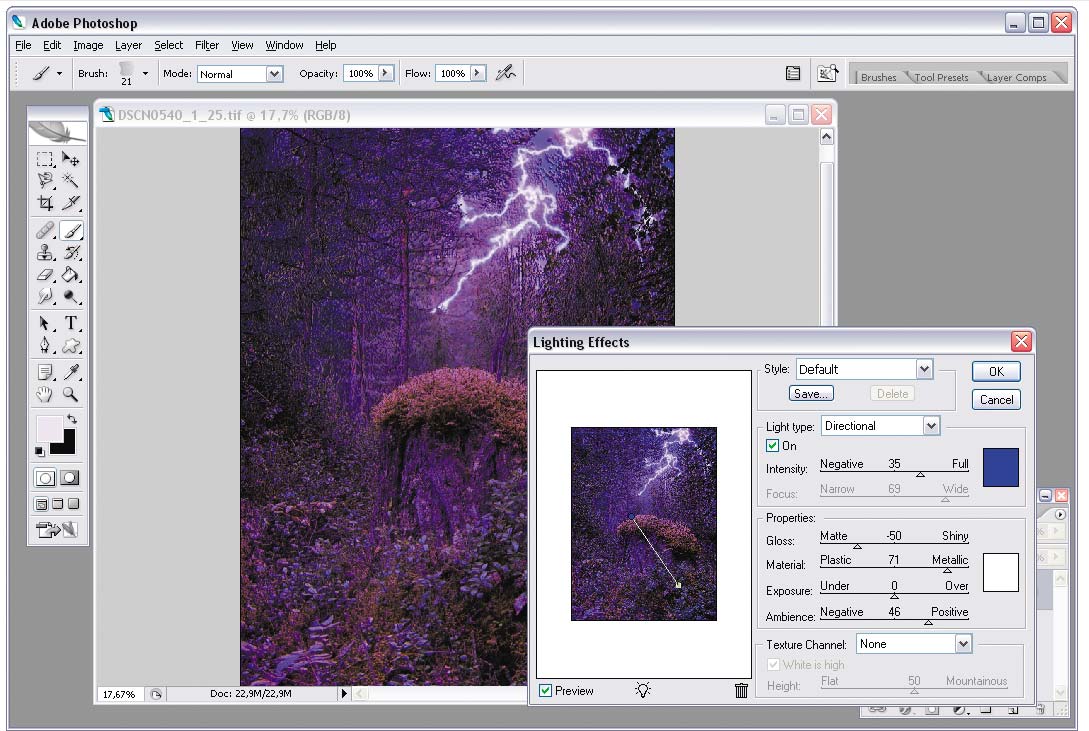Click the trash icon in Lighting Effects

[741, 690]
